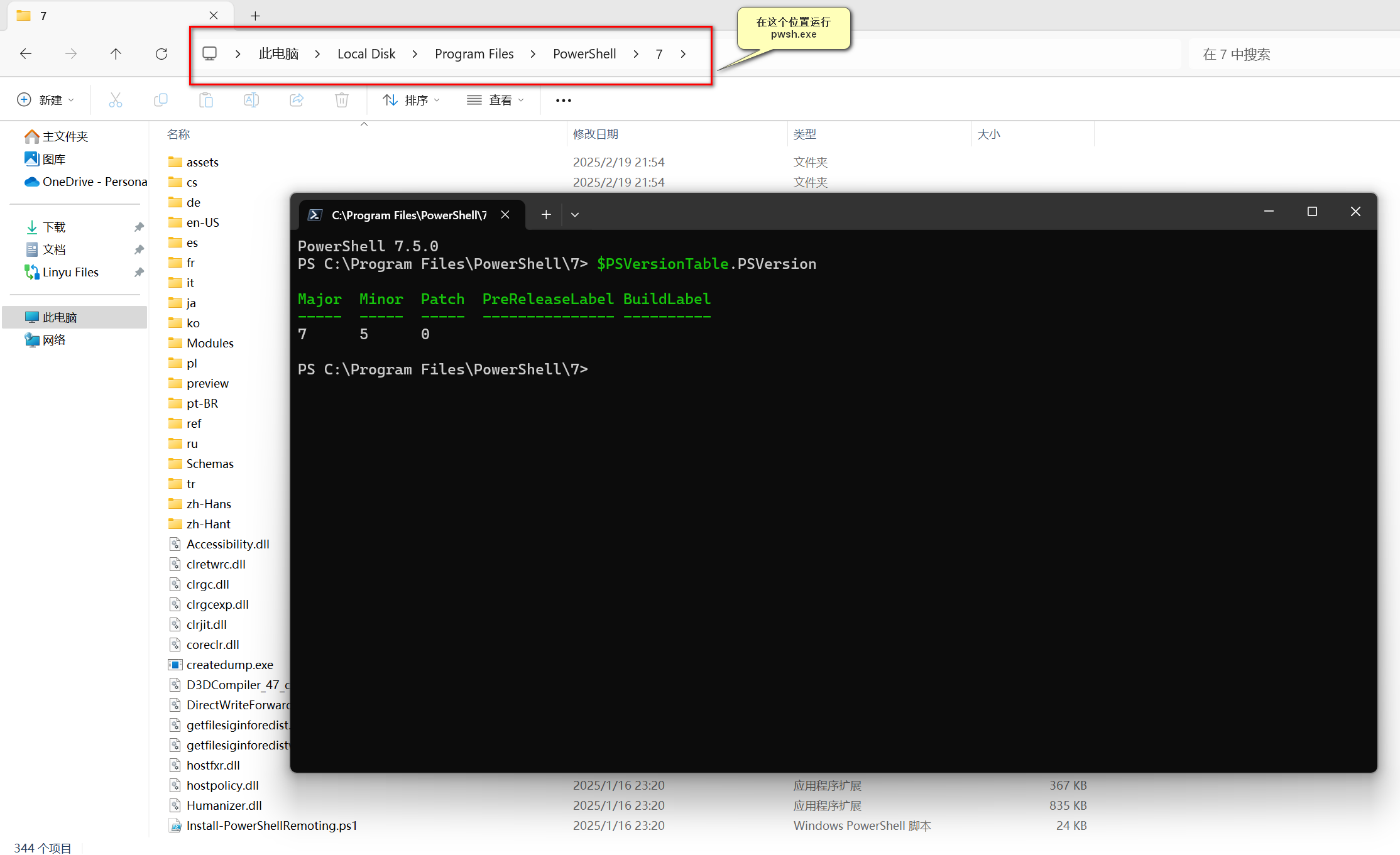1400x855 pixels.
Task: Sort by 类型 column header
Action: tap(804, 134)
